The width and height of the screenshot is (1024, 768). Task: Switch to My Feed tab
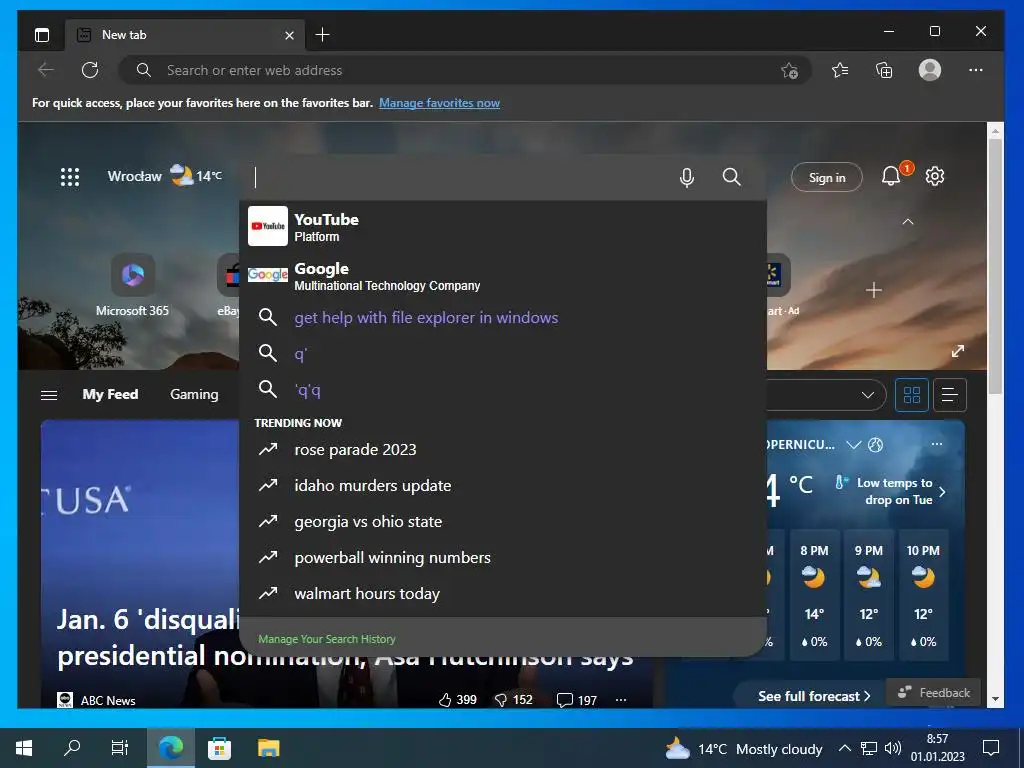[x=110, y=394]
